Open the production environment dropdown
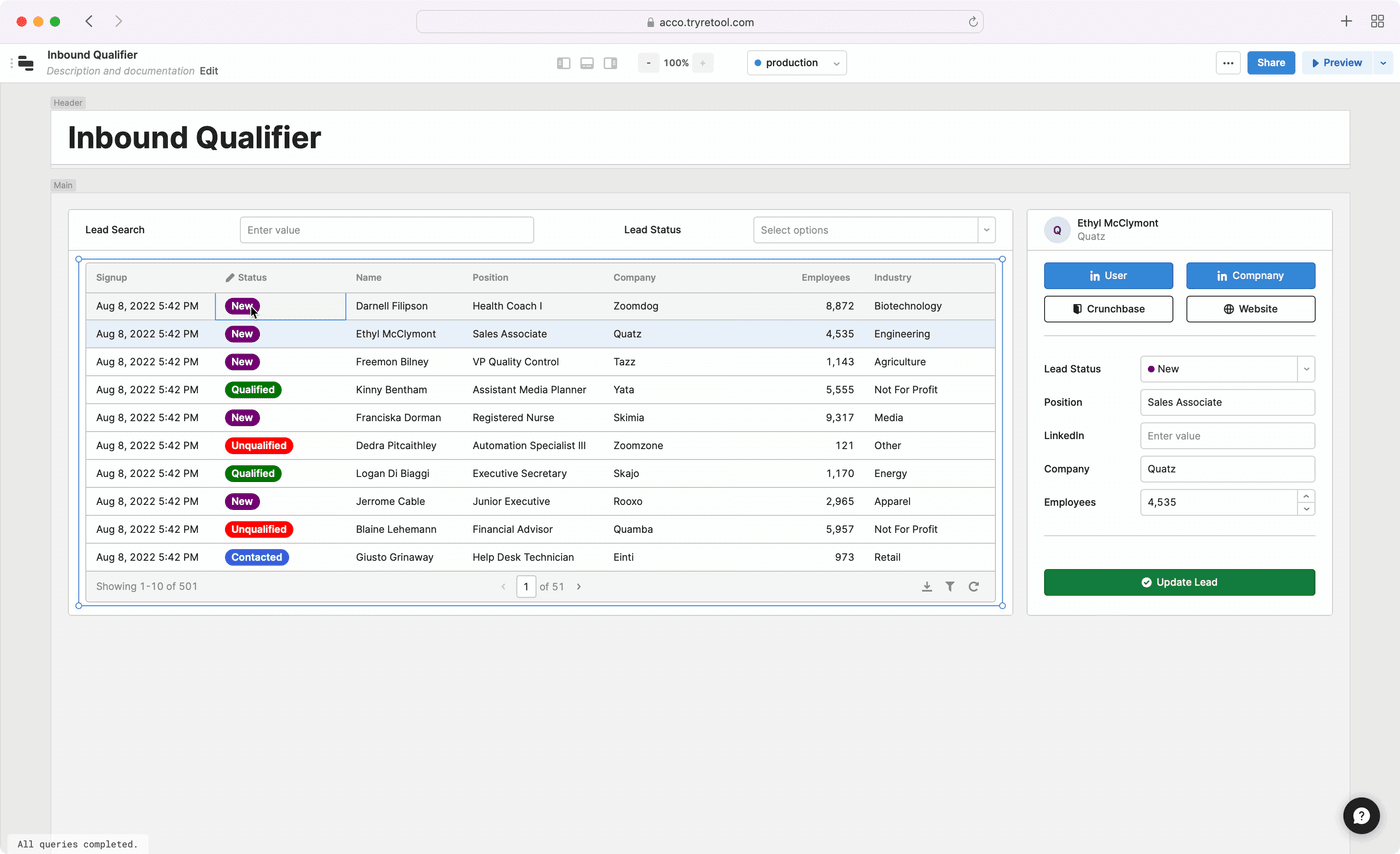 796,63
